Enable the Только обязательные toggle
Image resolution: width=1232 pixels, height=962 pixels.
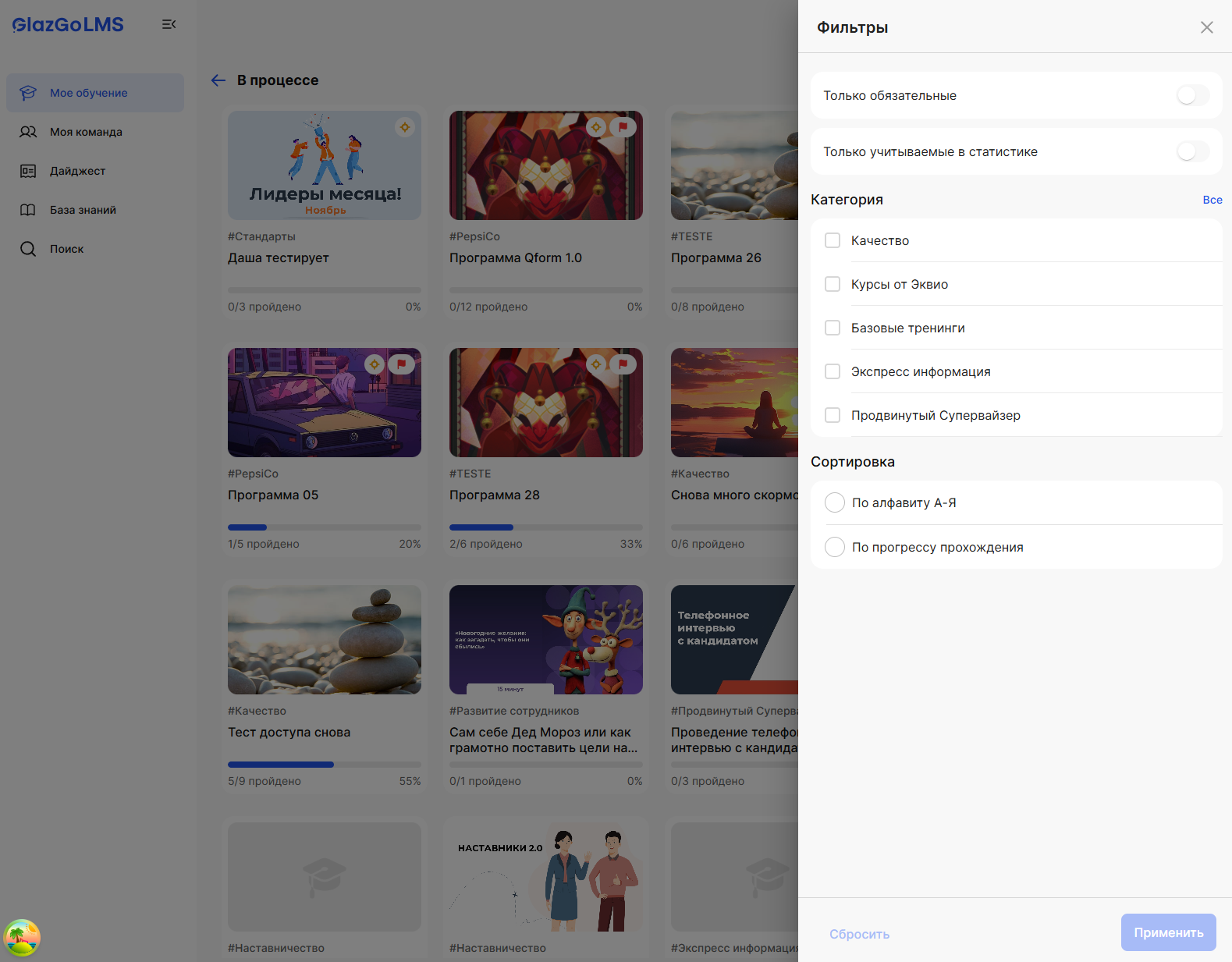coord(1193,95)
